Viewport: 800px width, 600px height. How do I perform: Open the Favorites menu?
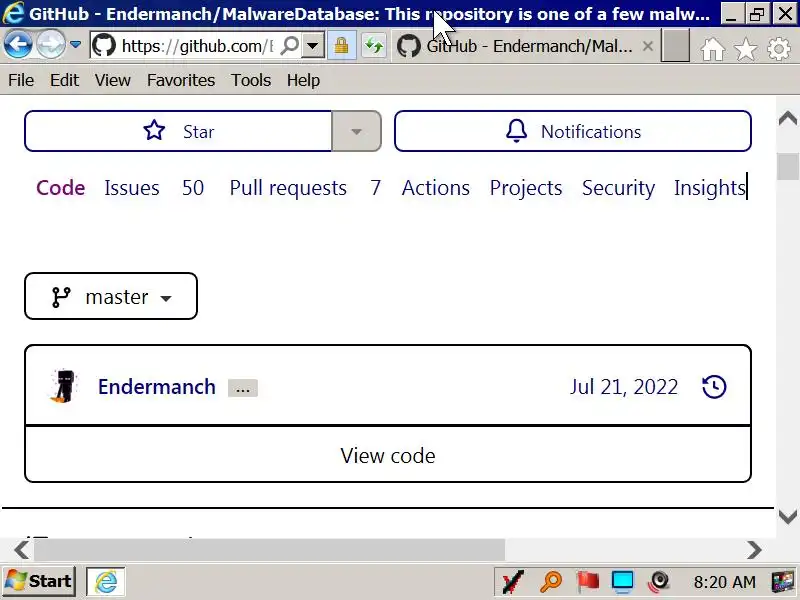tap(181, 80)
